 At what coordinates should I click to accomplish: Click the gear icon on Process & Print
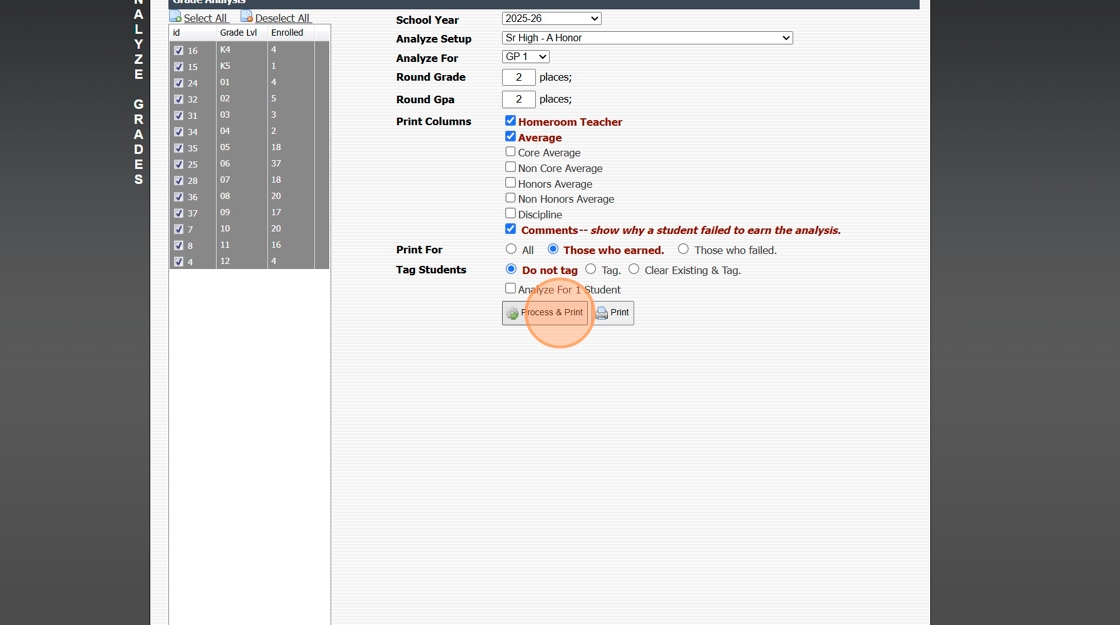point(512,313)
